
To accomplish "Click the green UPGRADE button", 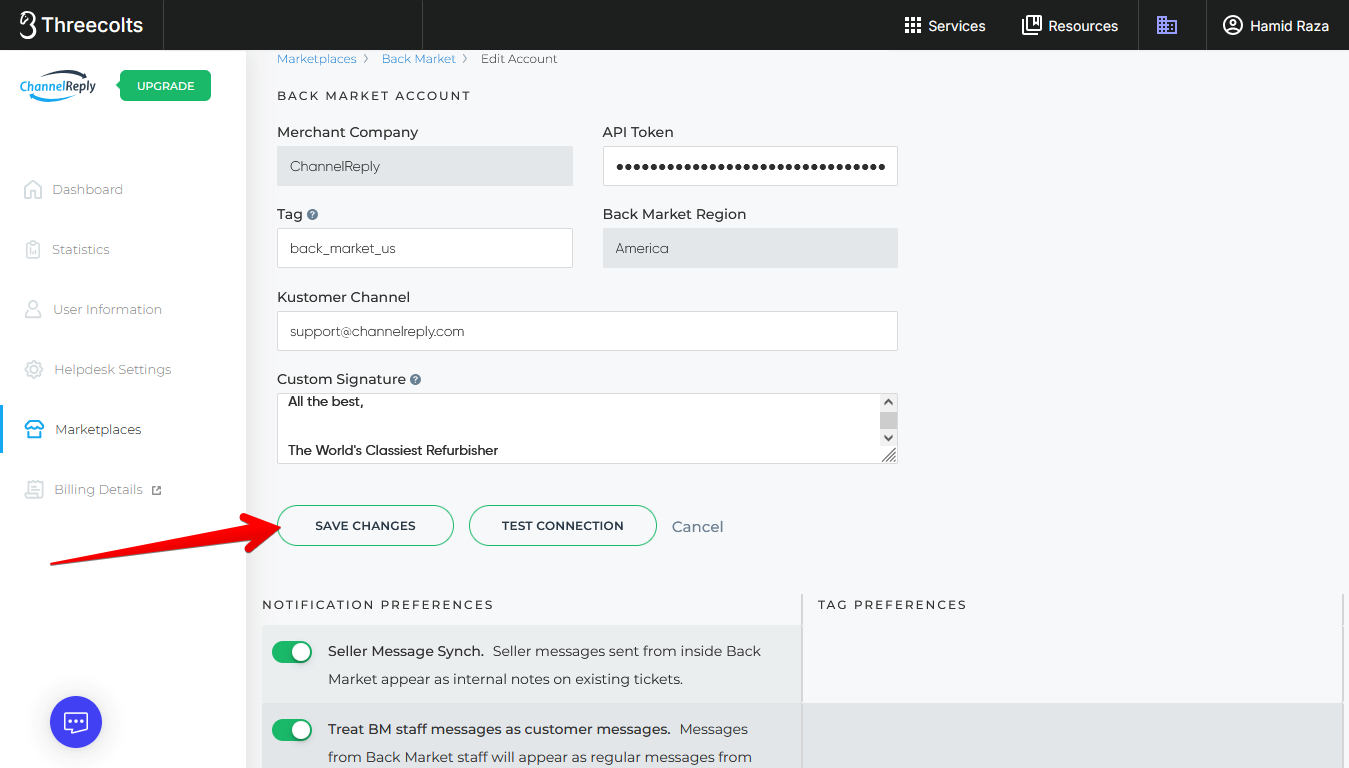I will coord(165,86).
